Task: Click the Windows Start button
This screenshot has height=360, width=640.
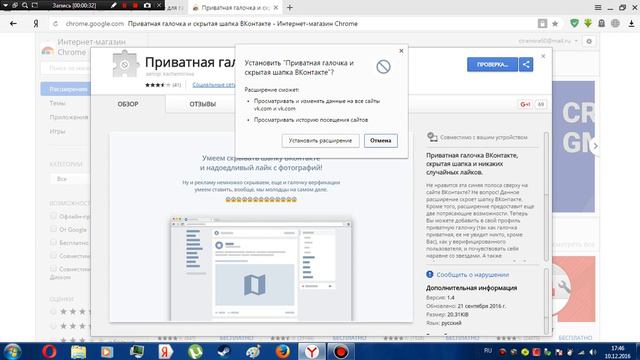Action: (x=12, y=352)
